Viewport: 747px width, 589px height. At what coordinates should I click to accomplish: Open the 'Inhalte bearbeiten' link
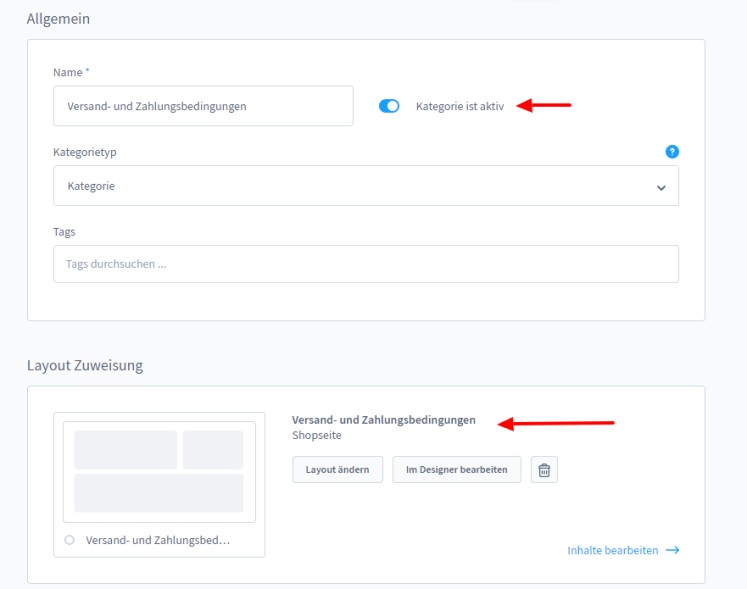click(x=612, y=550)
